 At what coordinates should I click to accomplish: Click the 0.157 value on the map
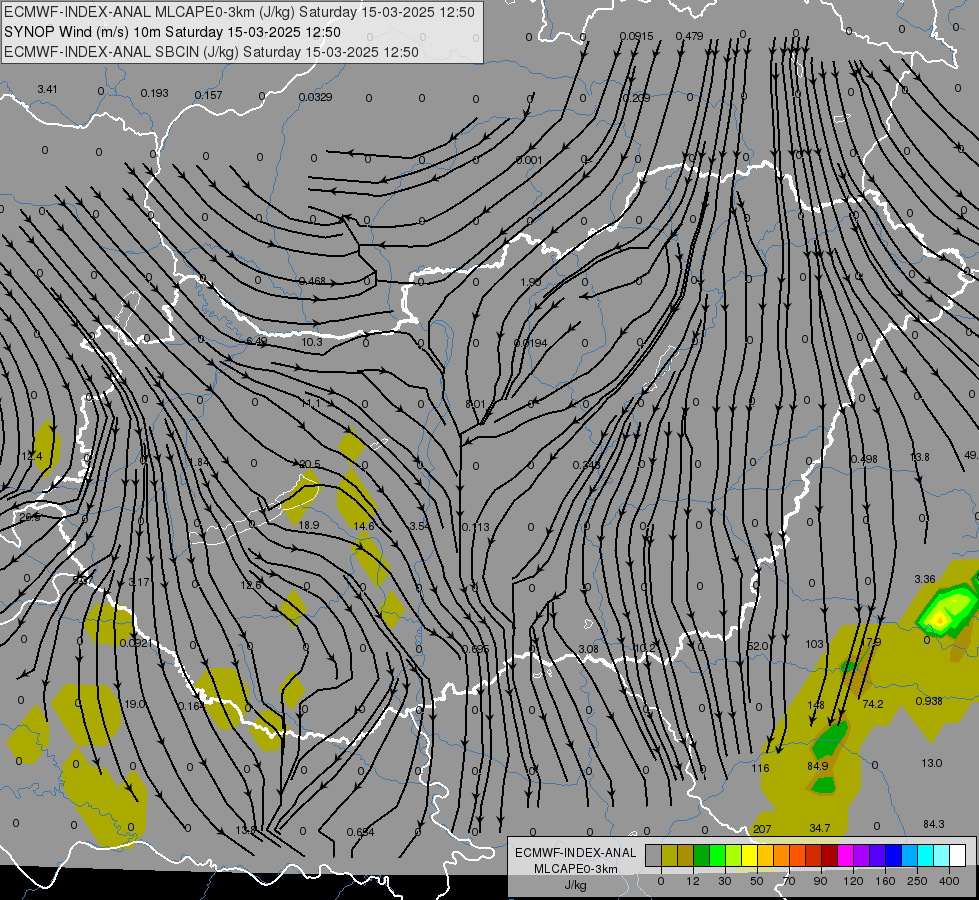pyautogui.click(x=209, y=95)
